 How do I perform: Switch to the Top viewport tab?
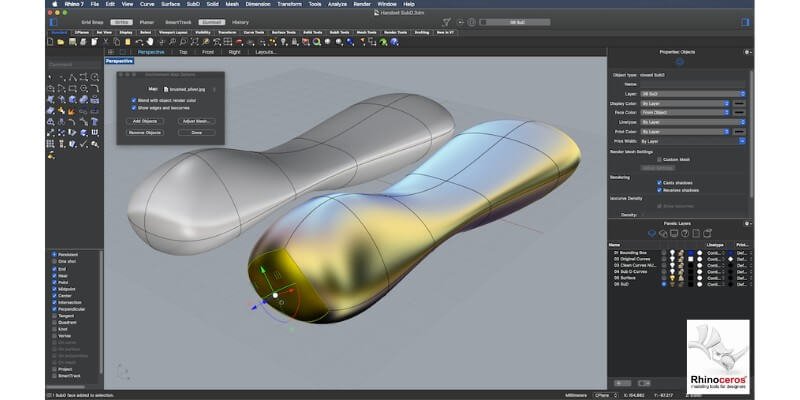183,52
